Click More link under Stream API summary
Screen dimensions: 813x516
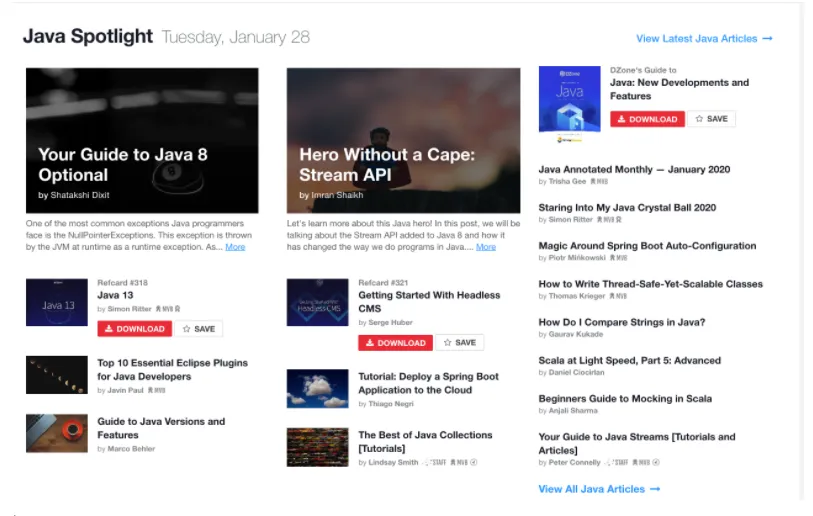click(486, 247)
